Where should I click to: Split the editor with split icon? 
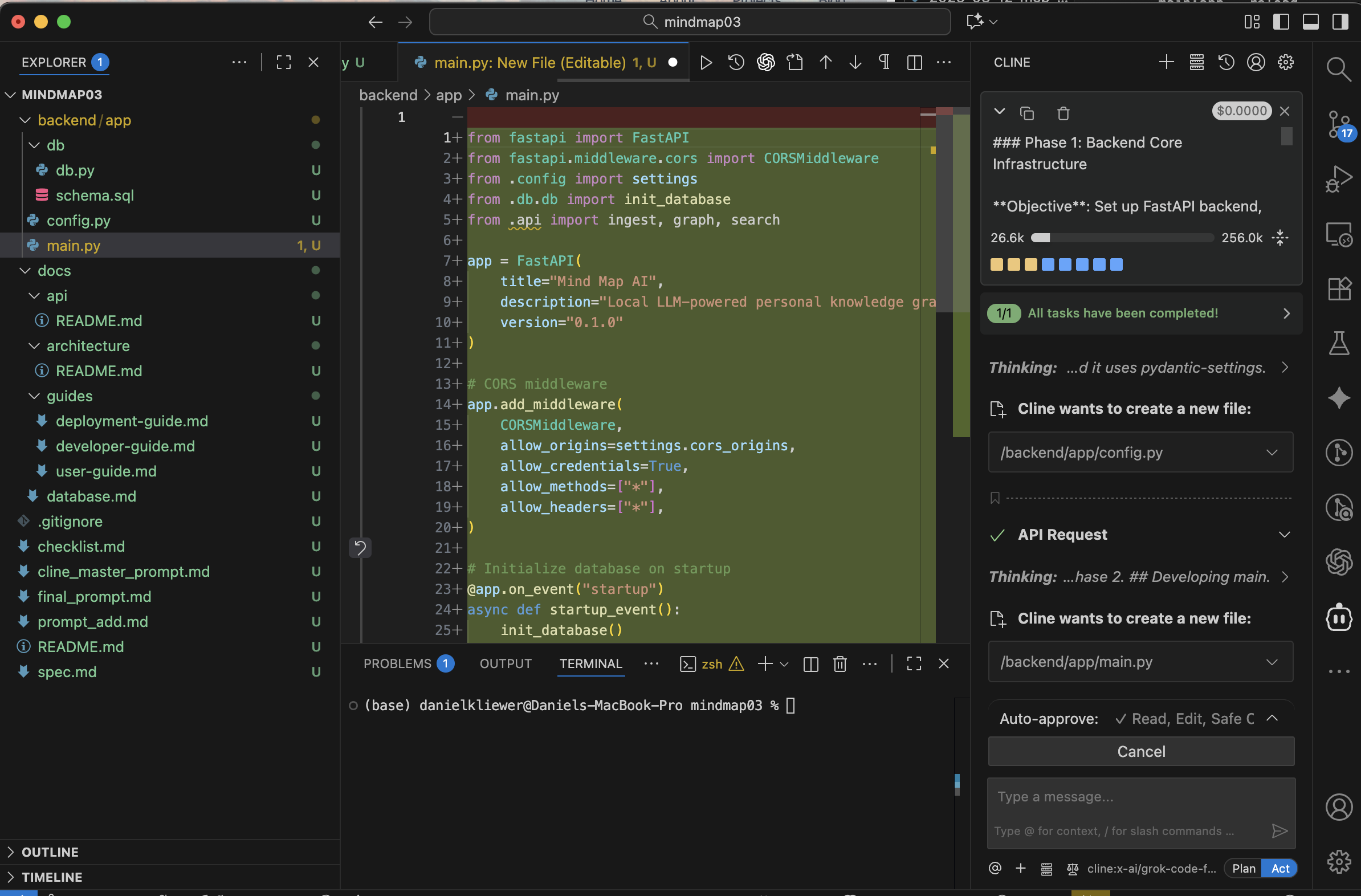click(x=914, y=62)
